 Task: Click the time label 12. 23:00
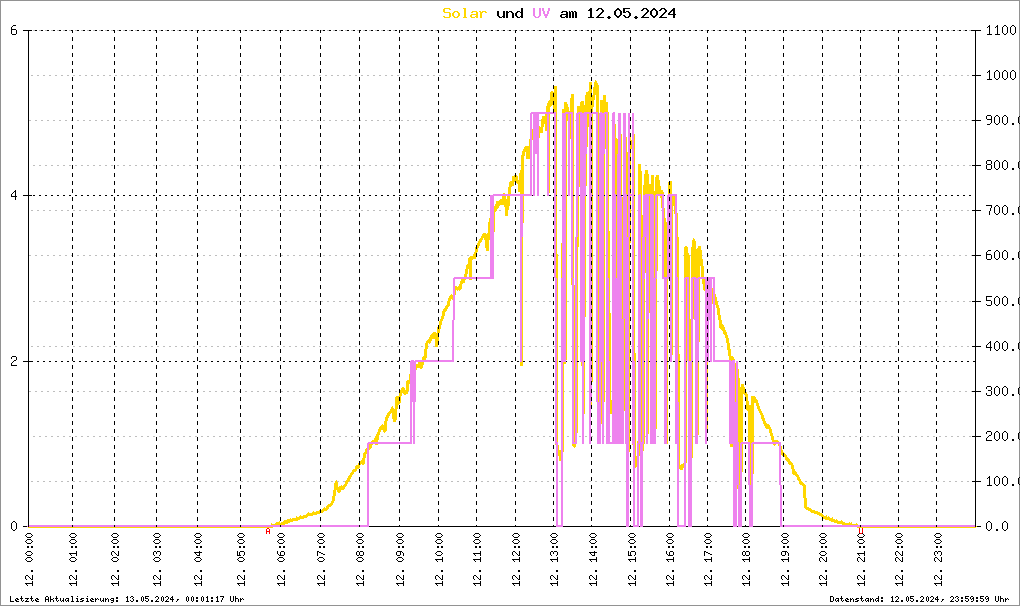[x=937, y=560]
